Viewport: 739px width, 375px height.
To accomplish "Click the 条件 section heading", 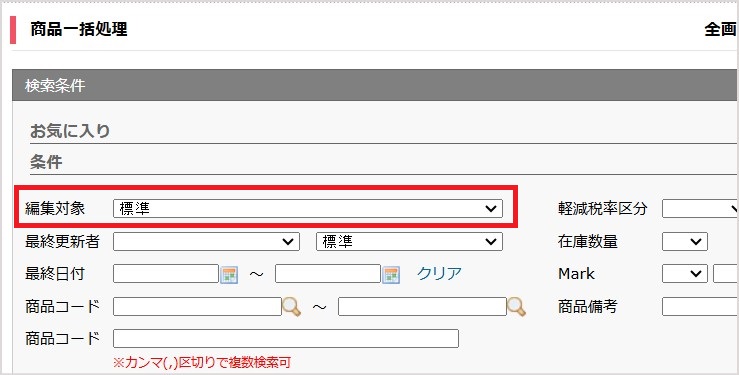I will point(46,162).
